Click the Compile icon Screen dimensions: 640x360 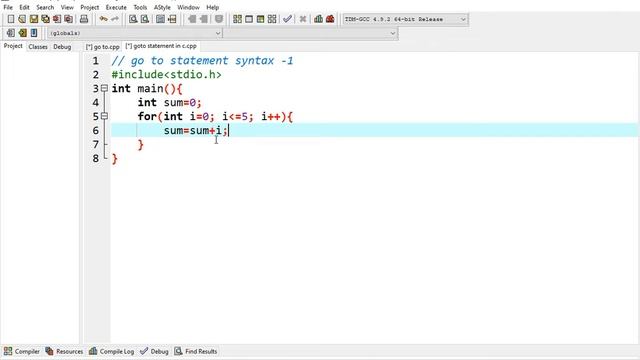(237, 19)
